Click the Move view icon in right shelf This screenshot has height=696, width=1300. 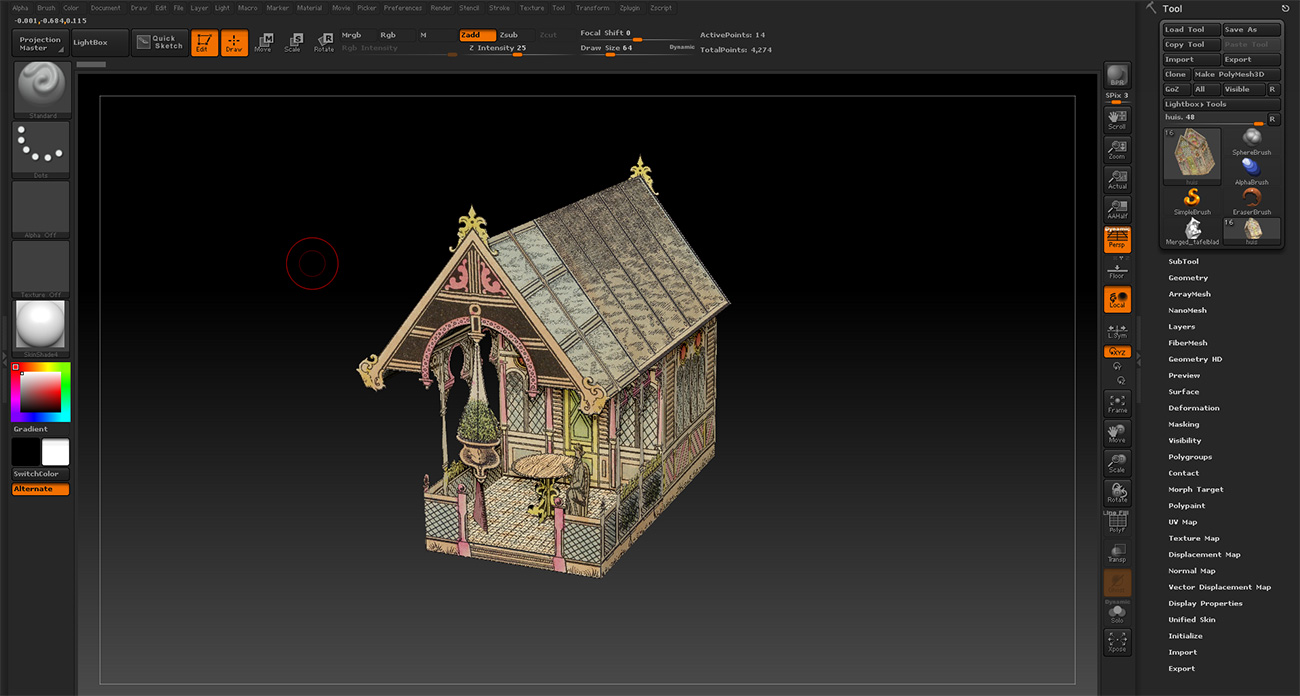[x=1117, y=434]
